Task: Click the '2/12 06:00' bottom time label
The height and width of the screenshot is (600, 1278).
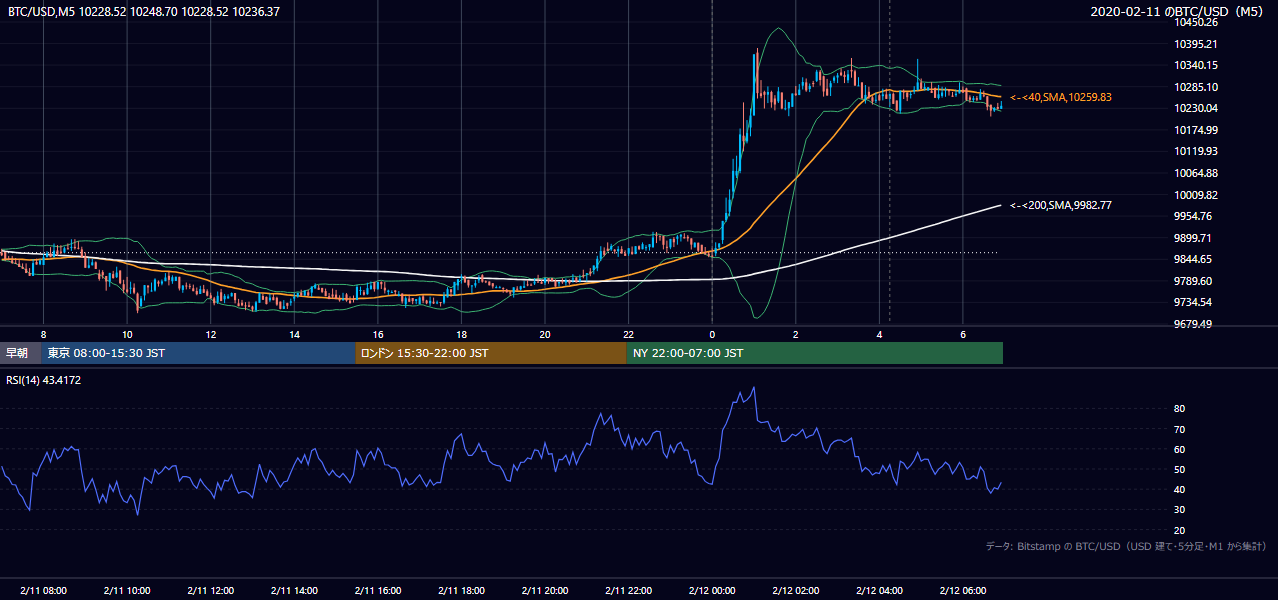Action: [963, 590]
